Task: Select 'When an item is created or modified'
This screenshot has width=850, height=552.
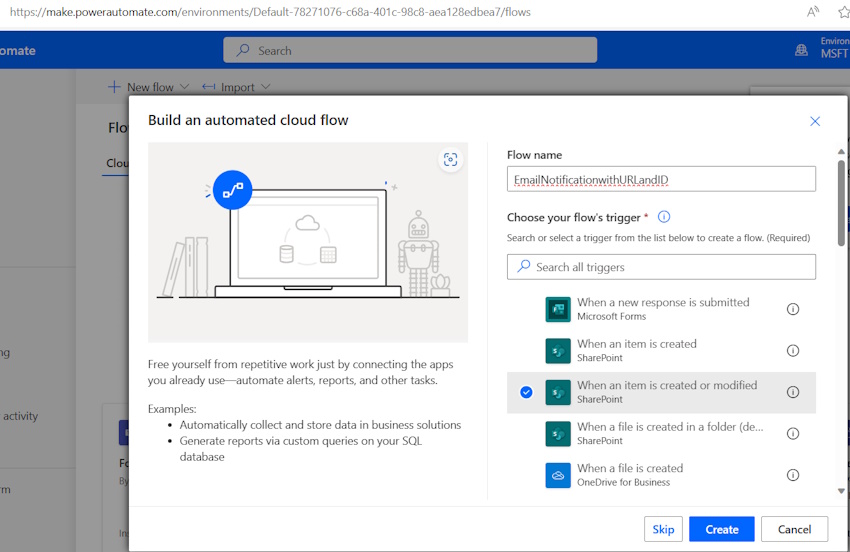Action: point(661,393)
